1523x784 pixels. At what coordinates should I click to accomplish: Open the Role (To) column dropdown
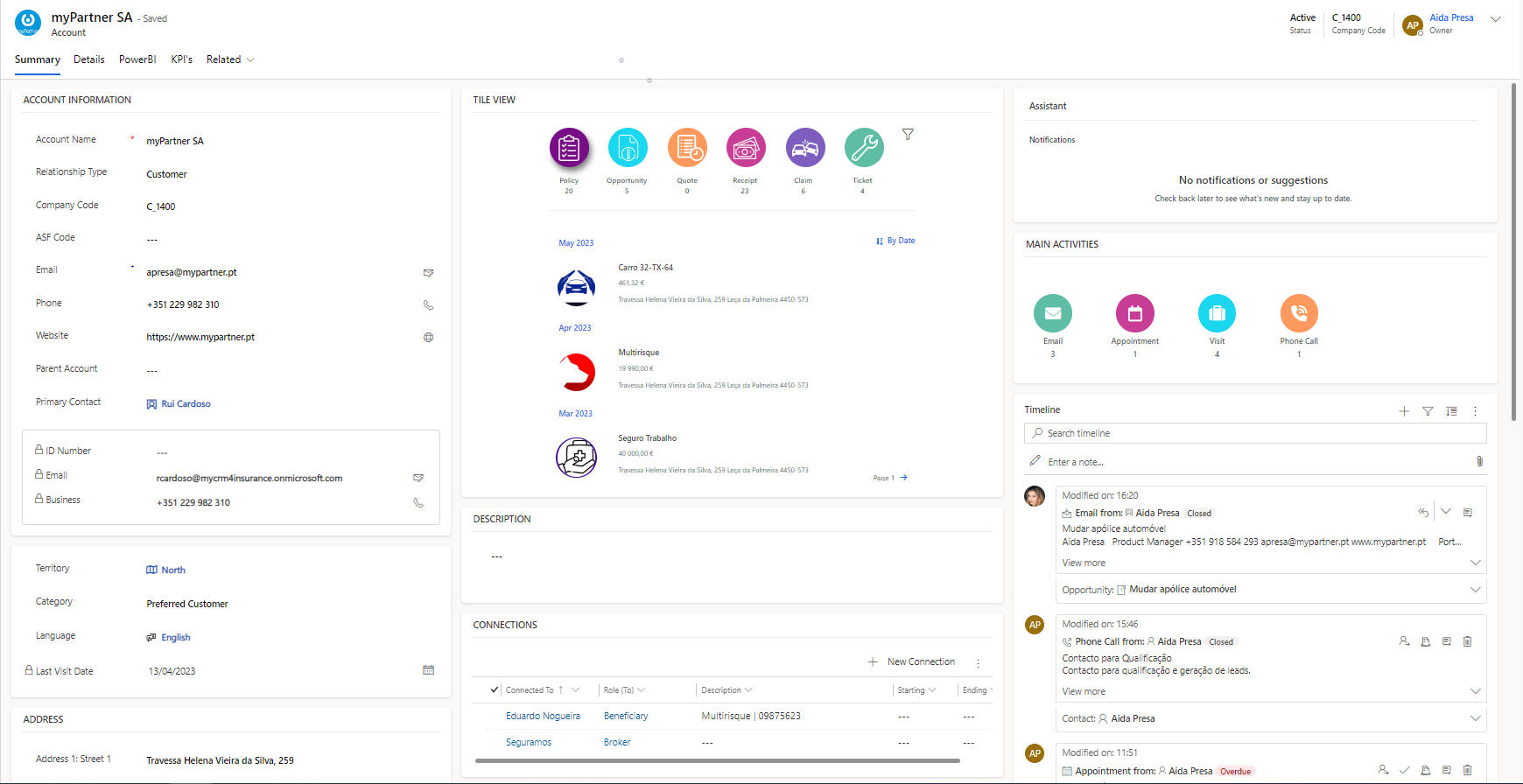tap(642, 690)
